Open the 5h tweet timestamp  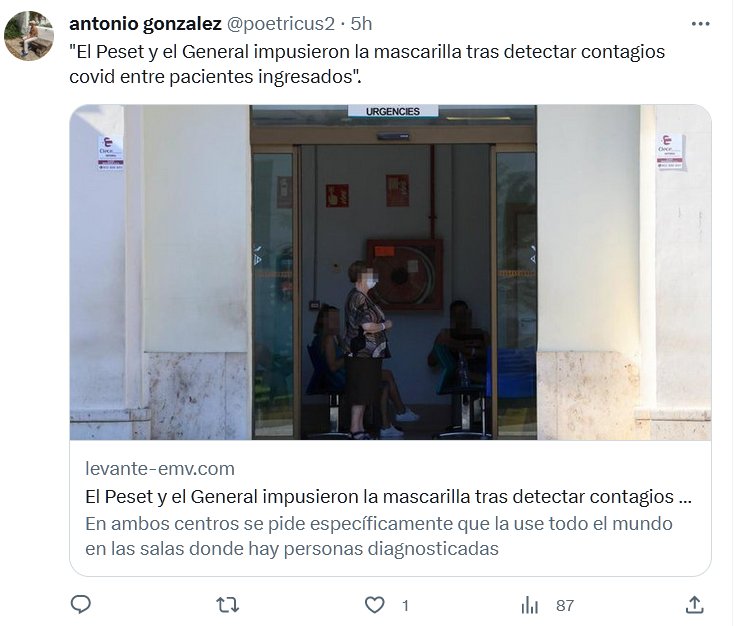(x=361, y=24)
